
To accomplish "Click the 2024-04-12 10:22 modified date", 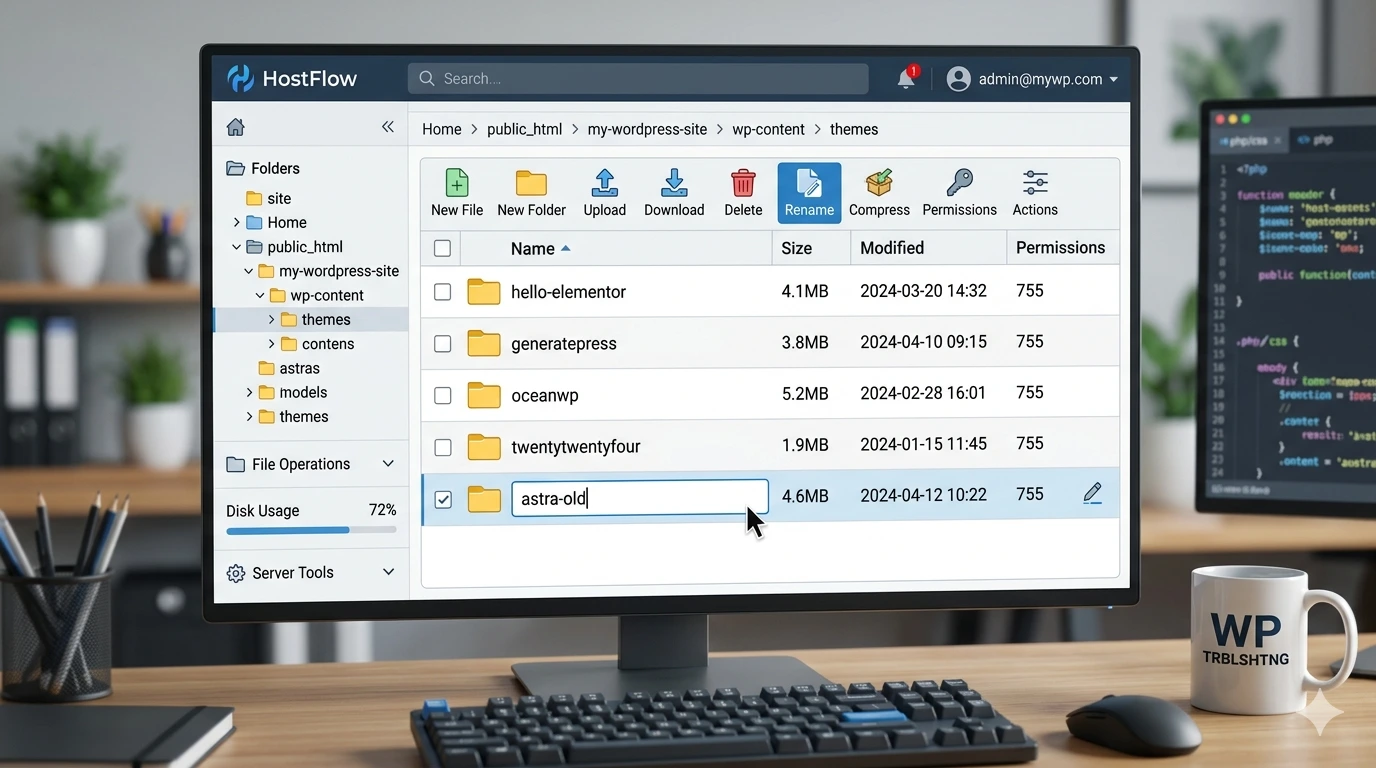I will pos(923,494).
